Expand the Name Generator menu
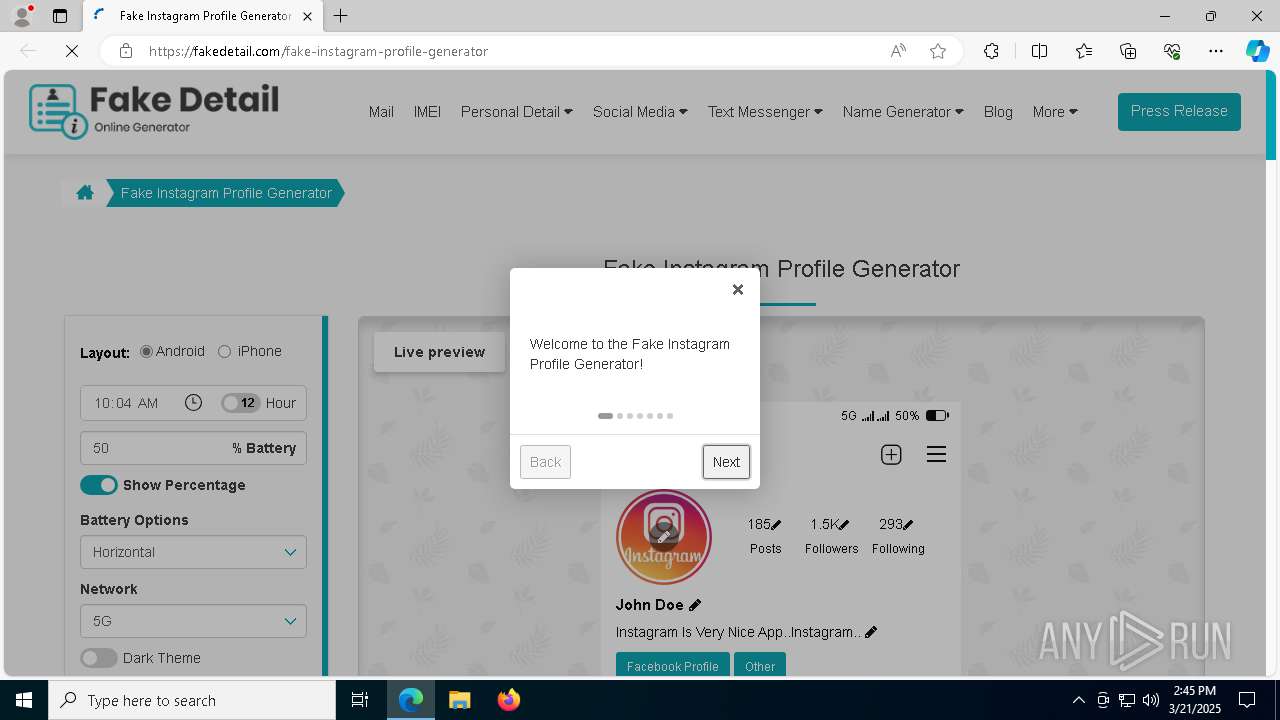The height and width of the screenshot is (720, 1280). pos(903,112)
